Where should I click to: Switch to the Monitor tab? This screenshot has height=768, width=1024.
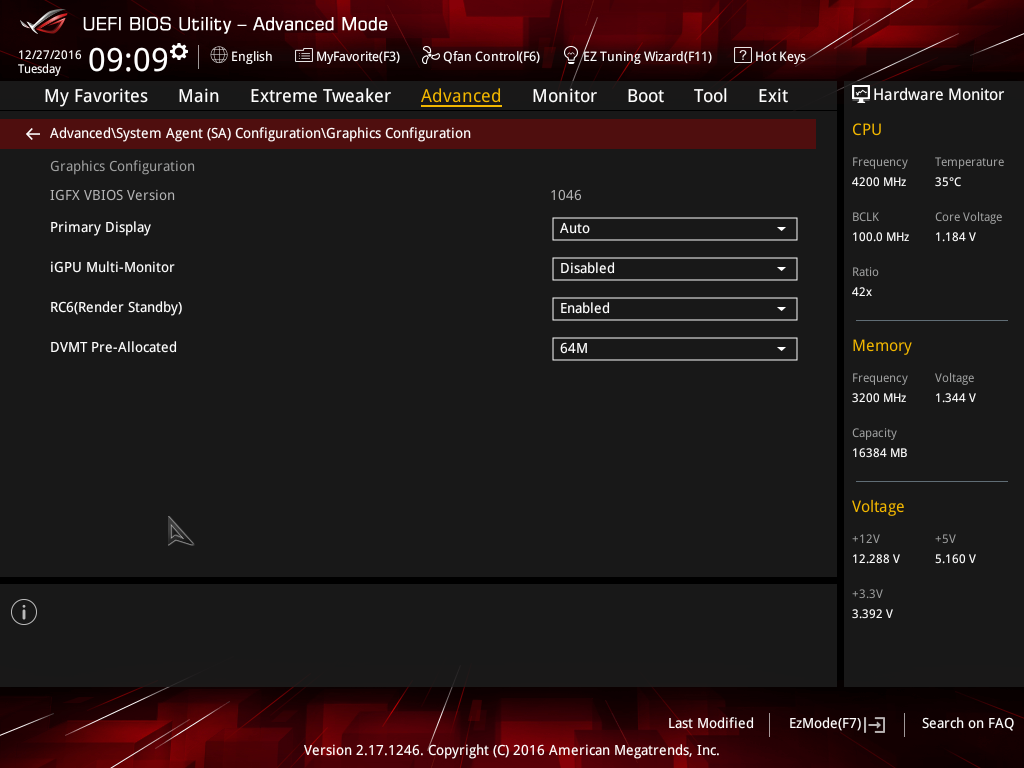[564, 96]
